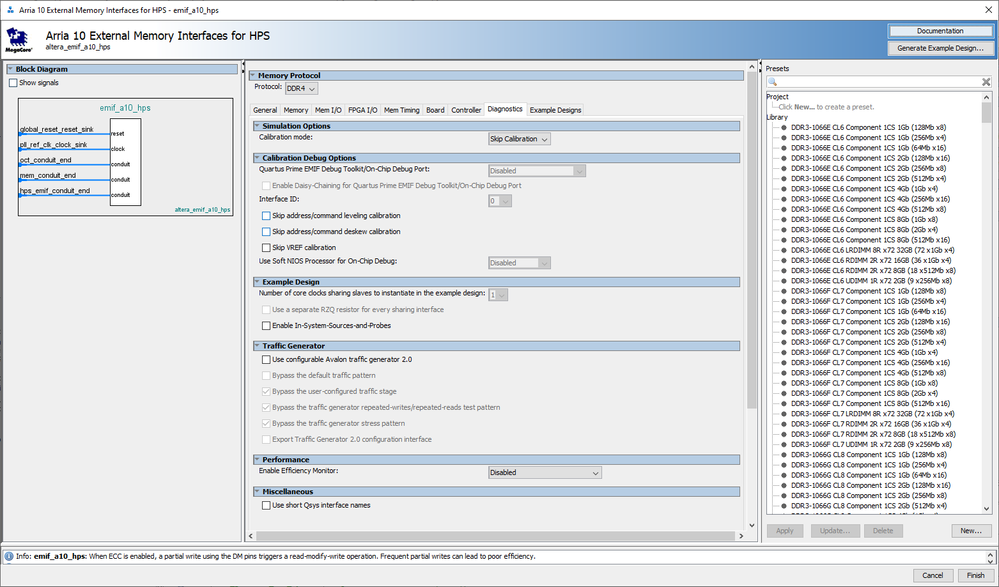The height and width of the screenshot is (587, 999).
Task: Expand the Enable Efficiency Monitor dropdown
Action: tap(544, 472)
